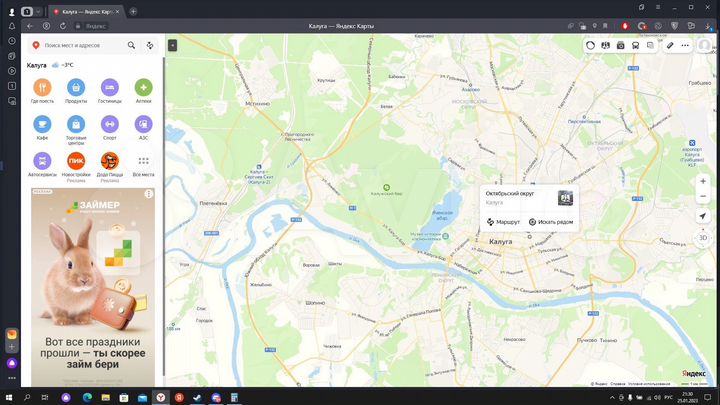
Task: Open the Protect shield icon in browser toolbar
Action: (675, 26)
